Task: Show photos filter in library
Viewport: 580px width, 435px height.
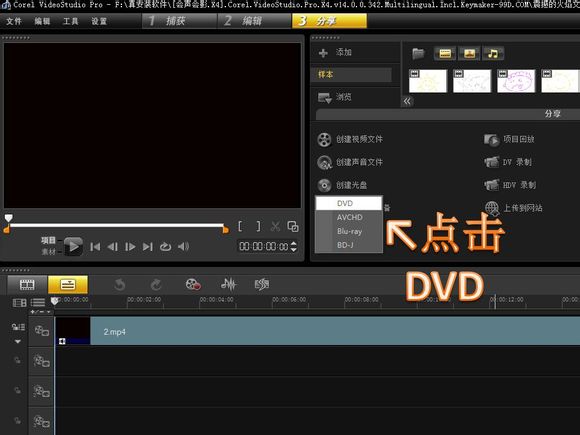Action: 469,54
